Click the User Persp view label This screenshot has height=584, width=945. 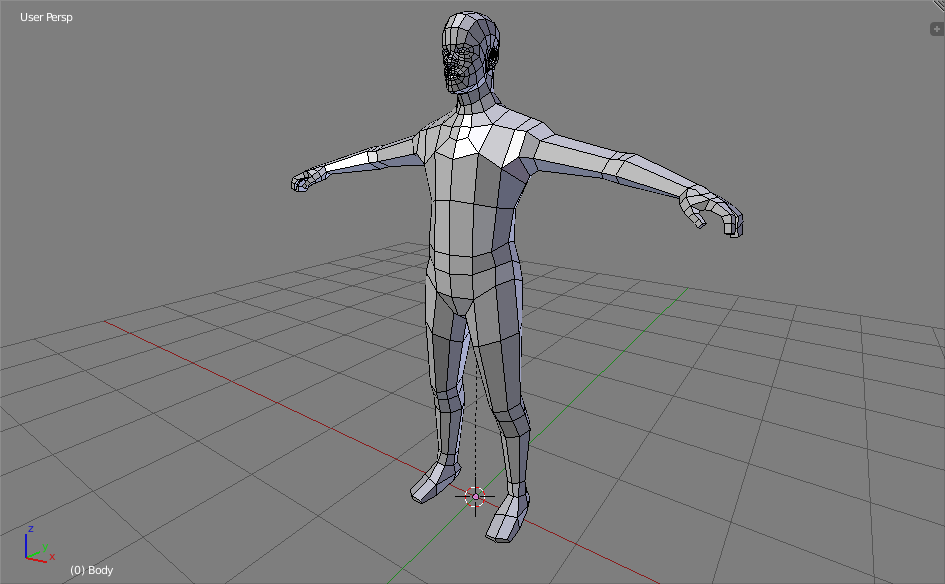click(46, 17)
